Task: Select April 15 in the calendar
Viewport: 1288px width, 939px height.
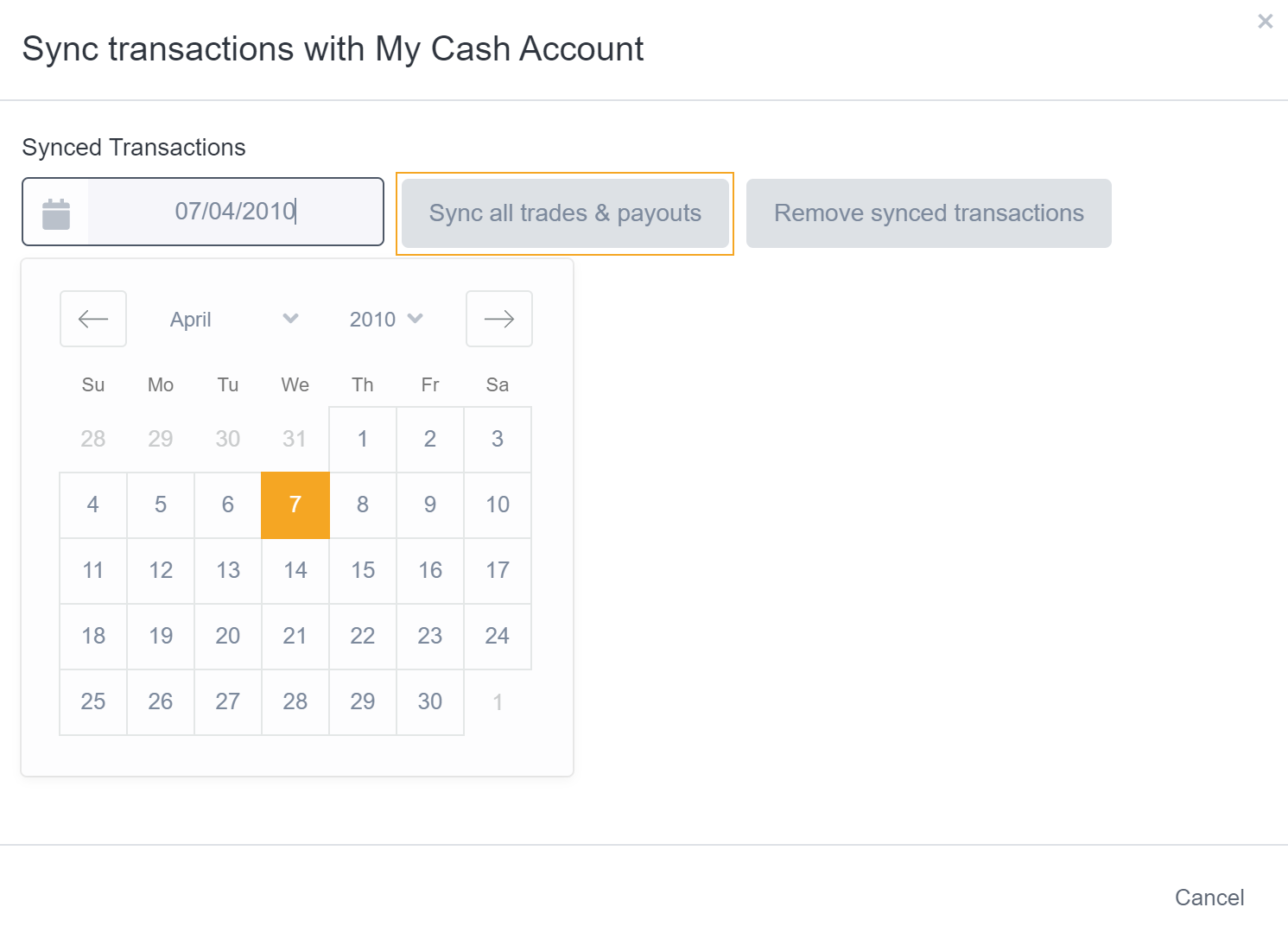Action: click(362, 570)
